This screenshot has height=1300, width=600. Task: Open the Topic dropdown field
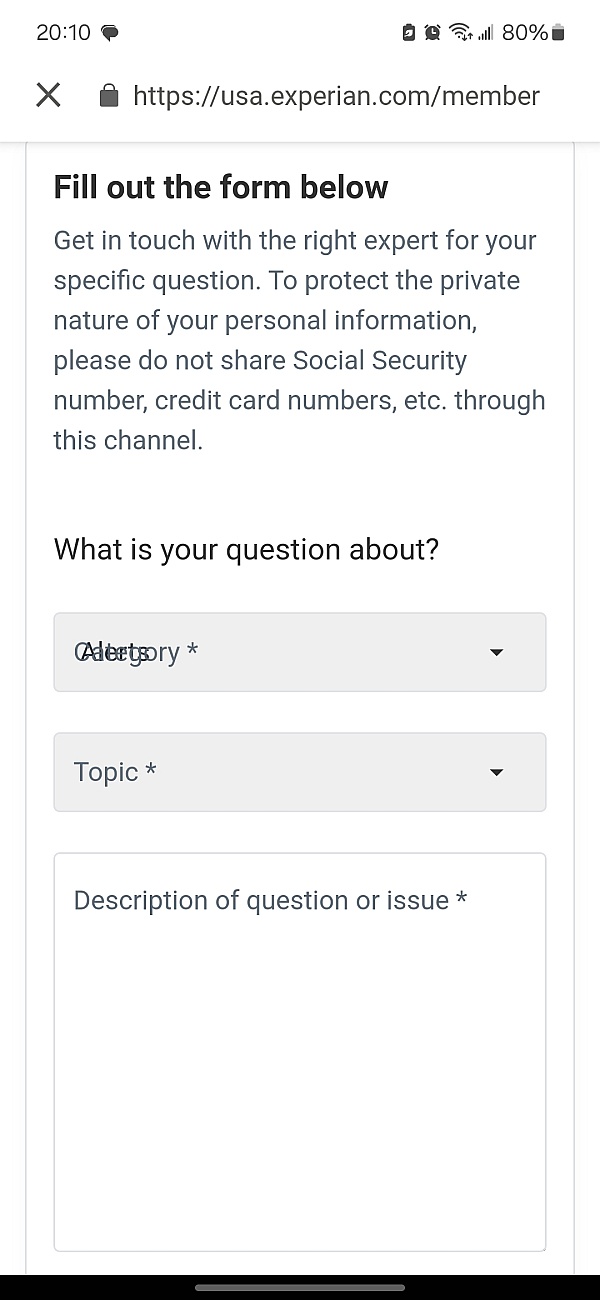pyautogui.click(x=300, y=772)
